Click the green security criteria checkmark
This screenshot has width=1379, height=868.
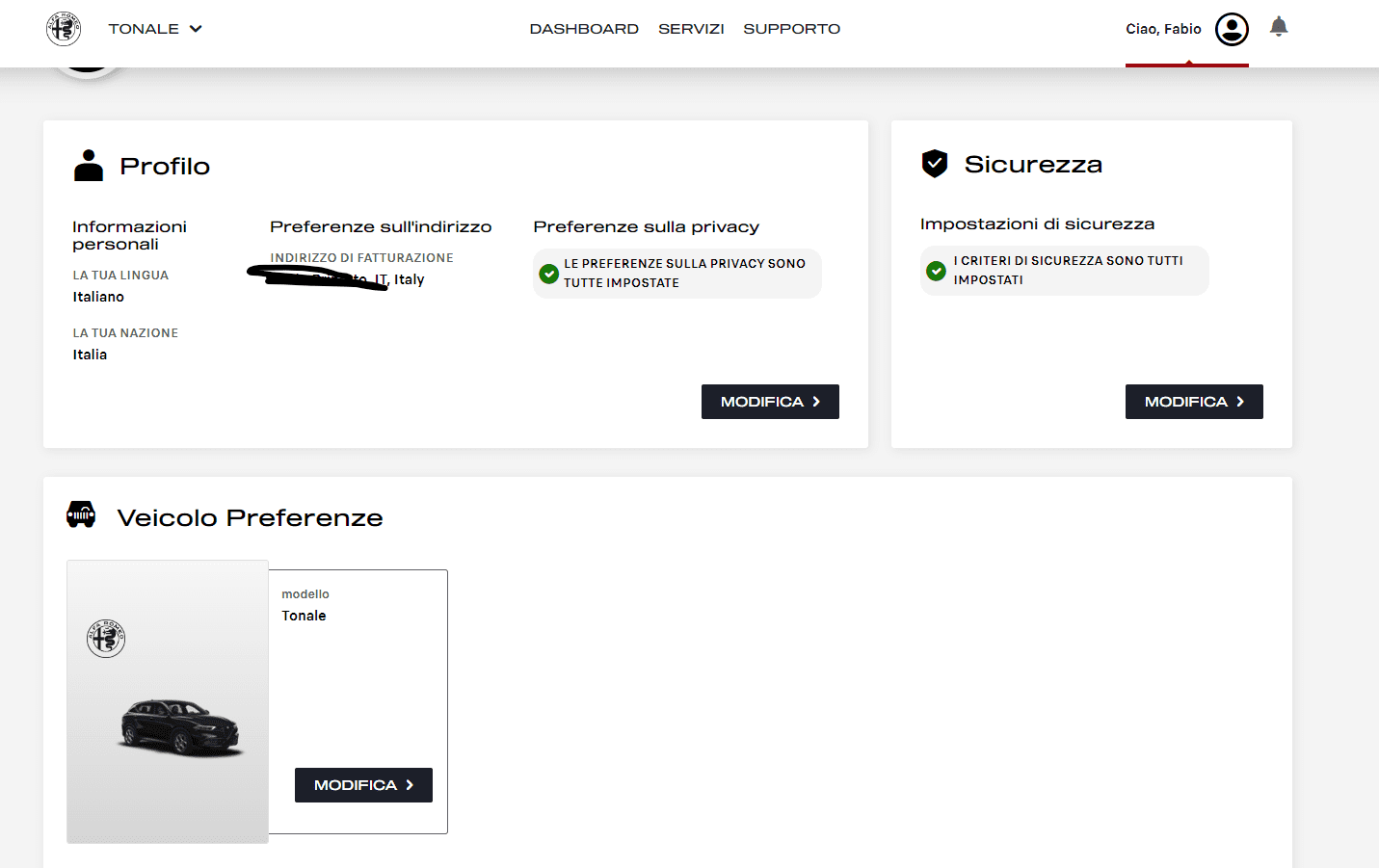(936, 271)
